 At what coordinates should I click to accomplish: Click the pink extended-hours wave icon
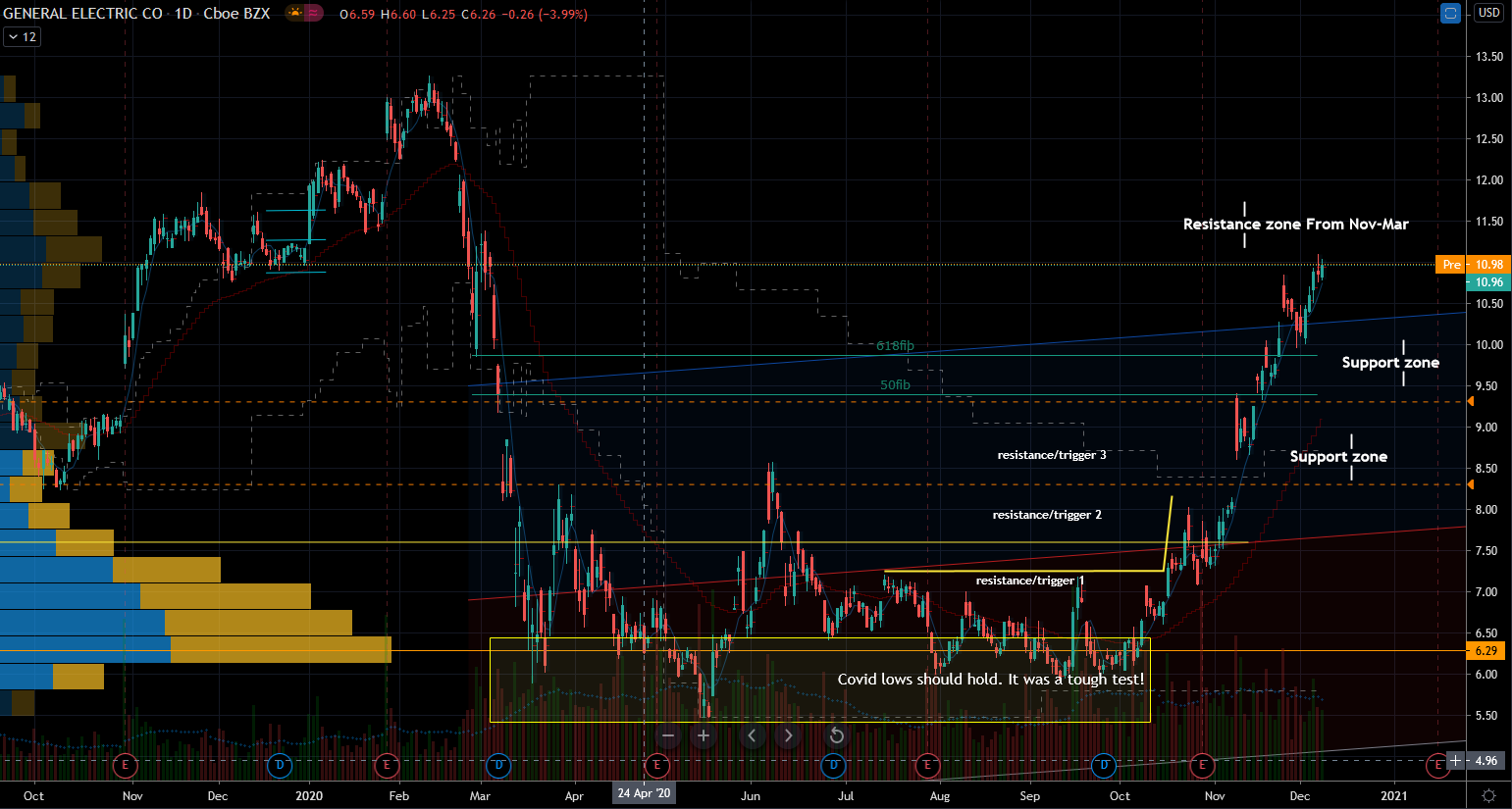coord(313,14)
